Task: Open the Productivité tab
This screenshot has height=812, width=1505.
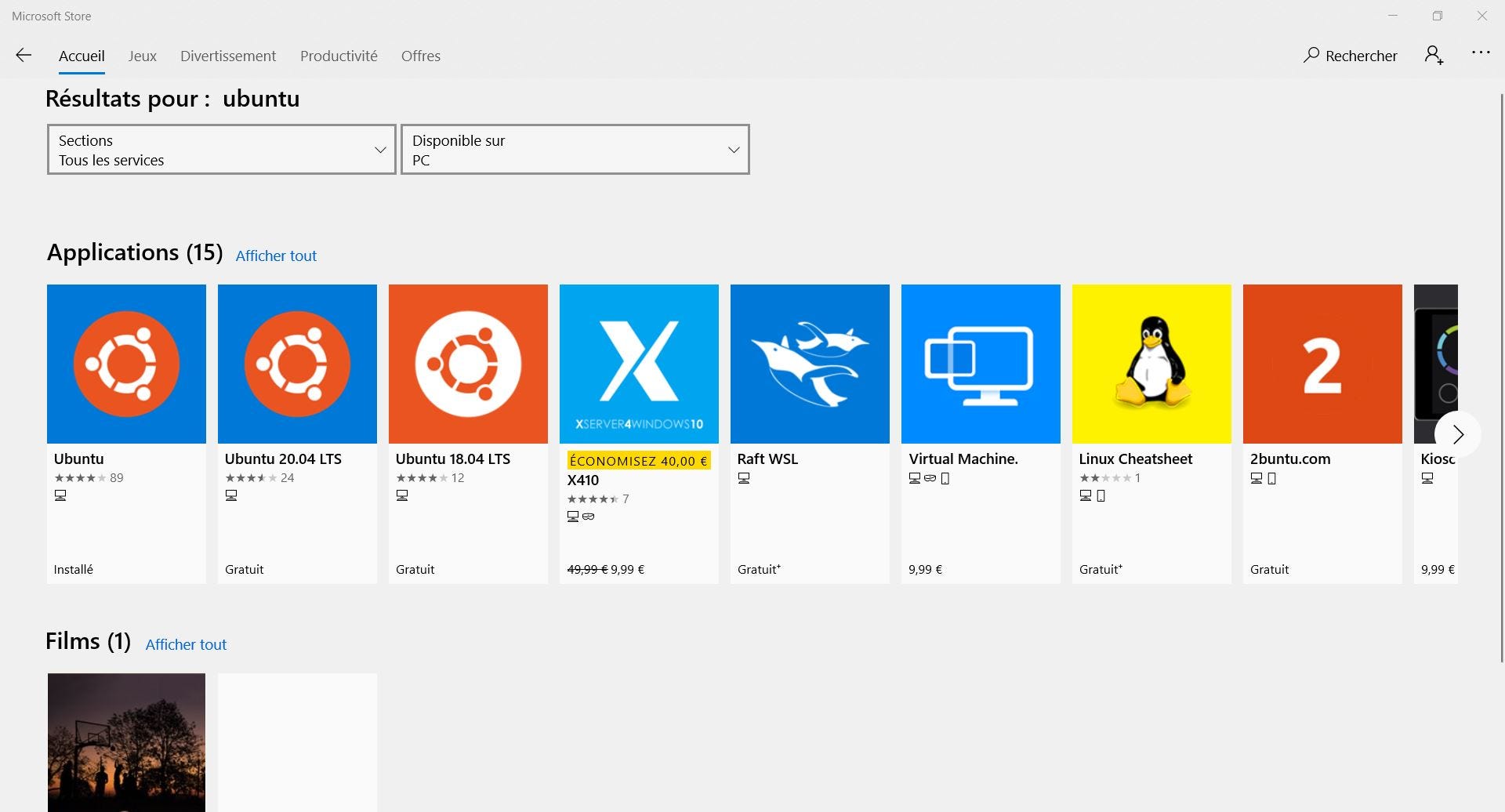Action: click(339, 56)
